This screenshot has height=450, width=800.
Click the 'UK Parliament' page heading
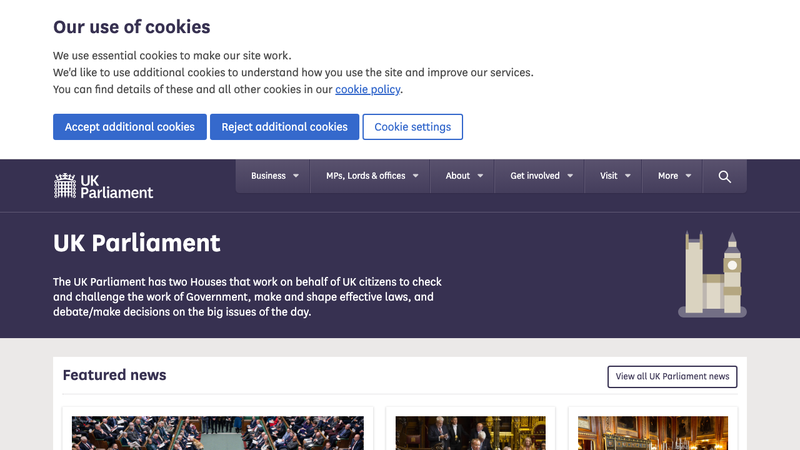(x=137, y=243)
